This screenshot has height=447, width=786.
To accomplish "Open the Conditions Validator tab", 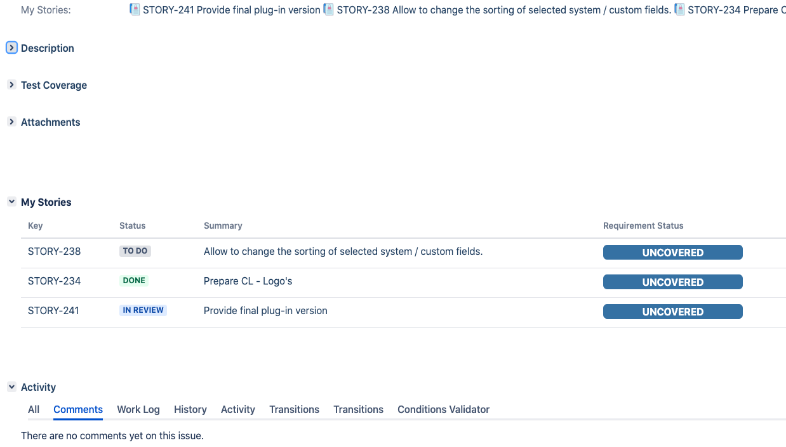I will coord(443,410).
